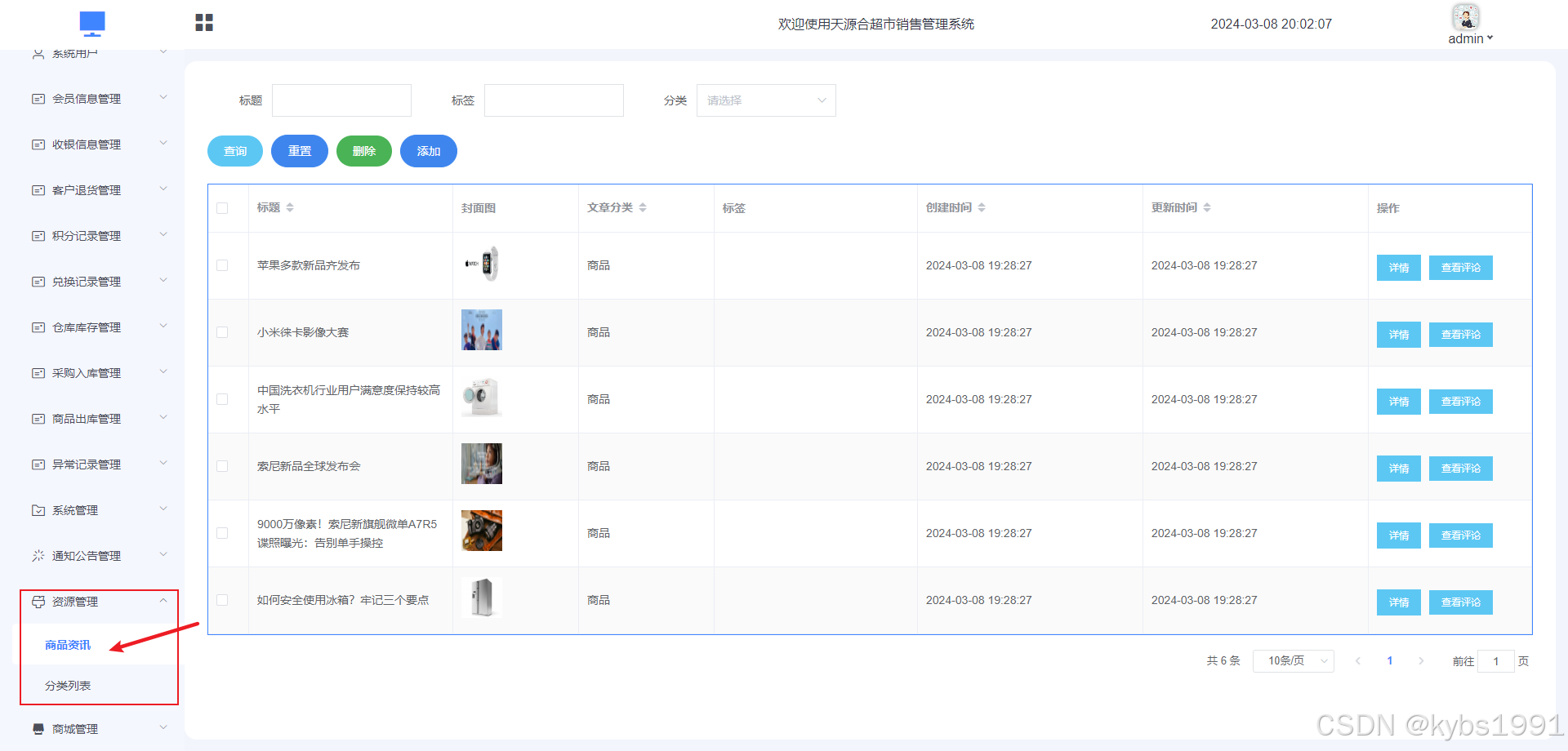Image resolution: width=1568 pixels, height=751 pixels.
Task: Open the Apple watch cover thumbnail
Action: 482,264
